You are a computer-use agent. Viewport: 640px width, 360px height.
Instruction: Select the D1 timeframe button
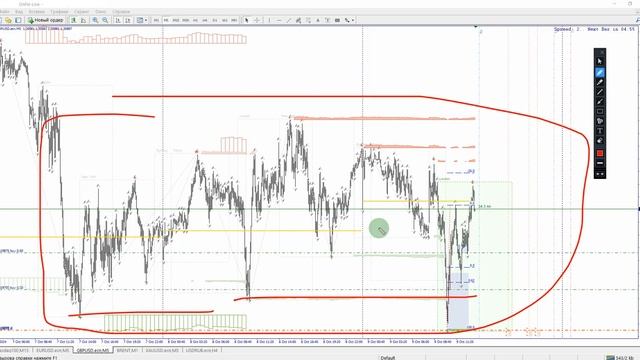coord(215,20)
